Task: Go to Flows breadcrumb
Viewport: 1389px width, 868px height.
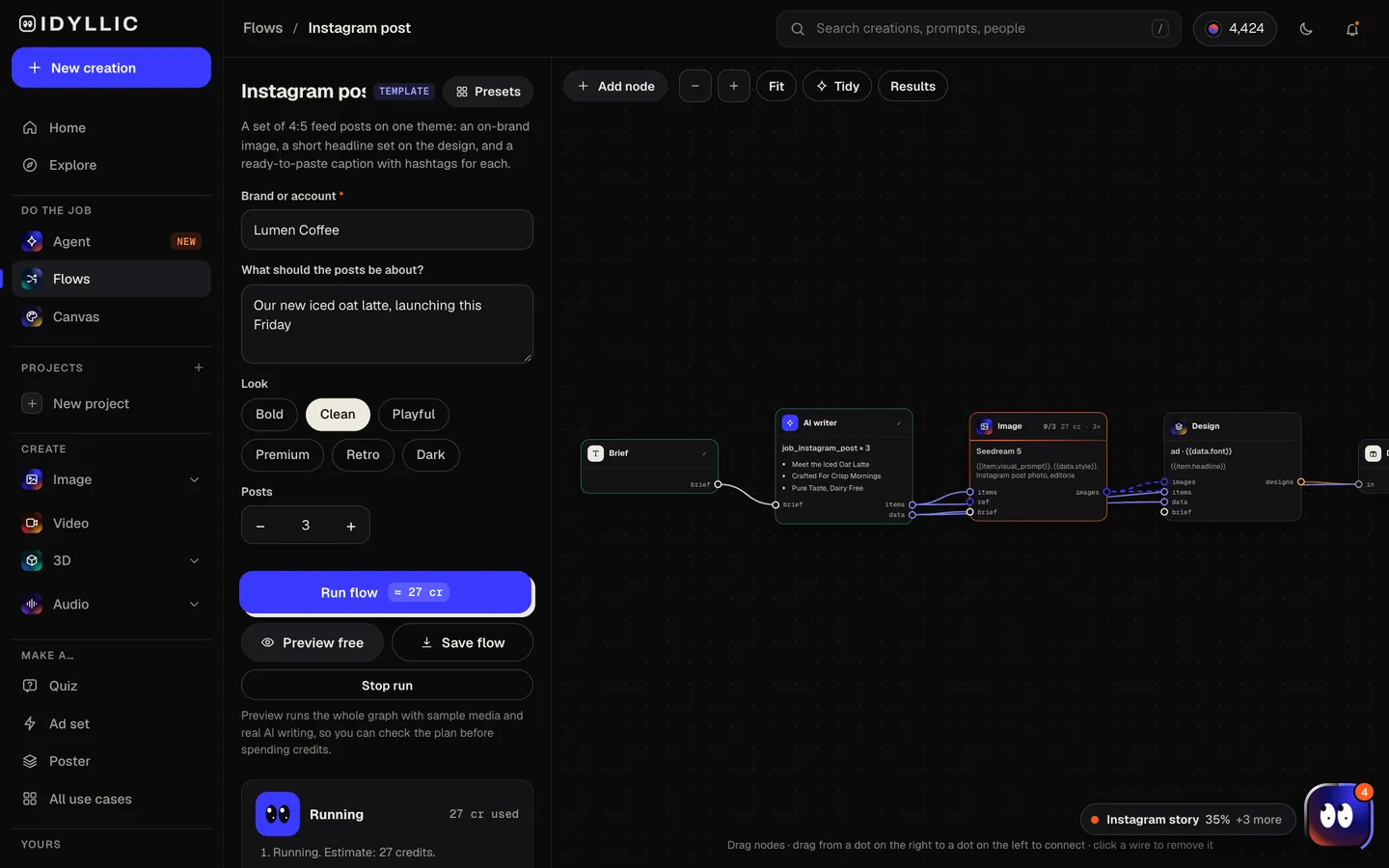Action: pos(262,28)
